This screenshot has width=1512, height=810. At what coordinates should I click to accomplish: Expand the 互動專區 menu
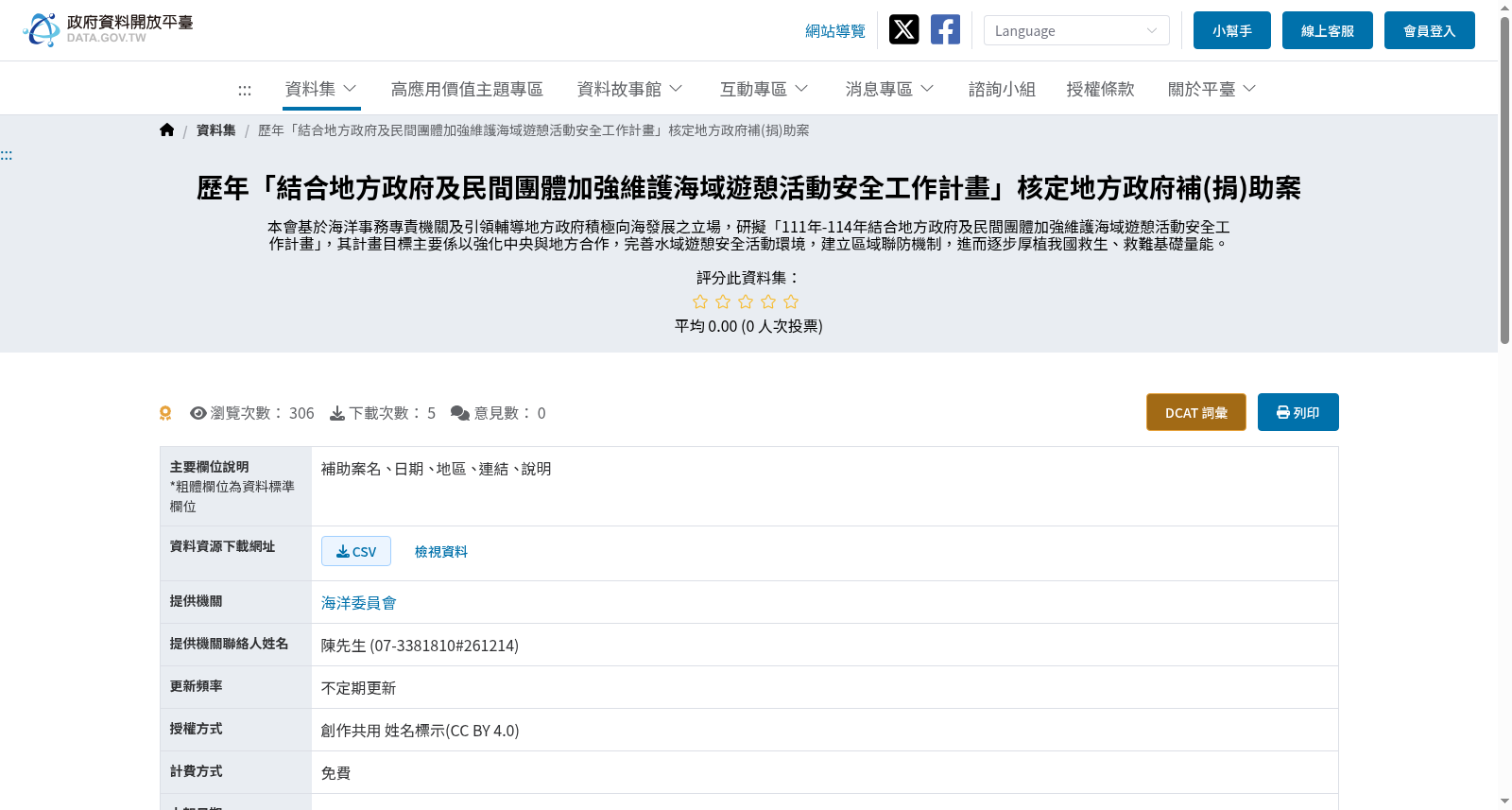pyautogui.click(x=764, y=89)
